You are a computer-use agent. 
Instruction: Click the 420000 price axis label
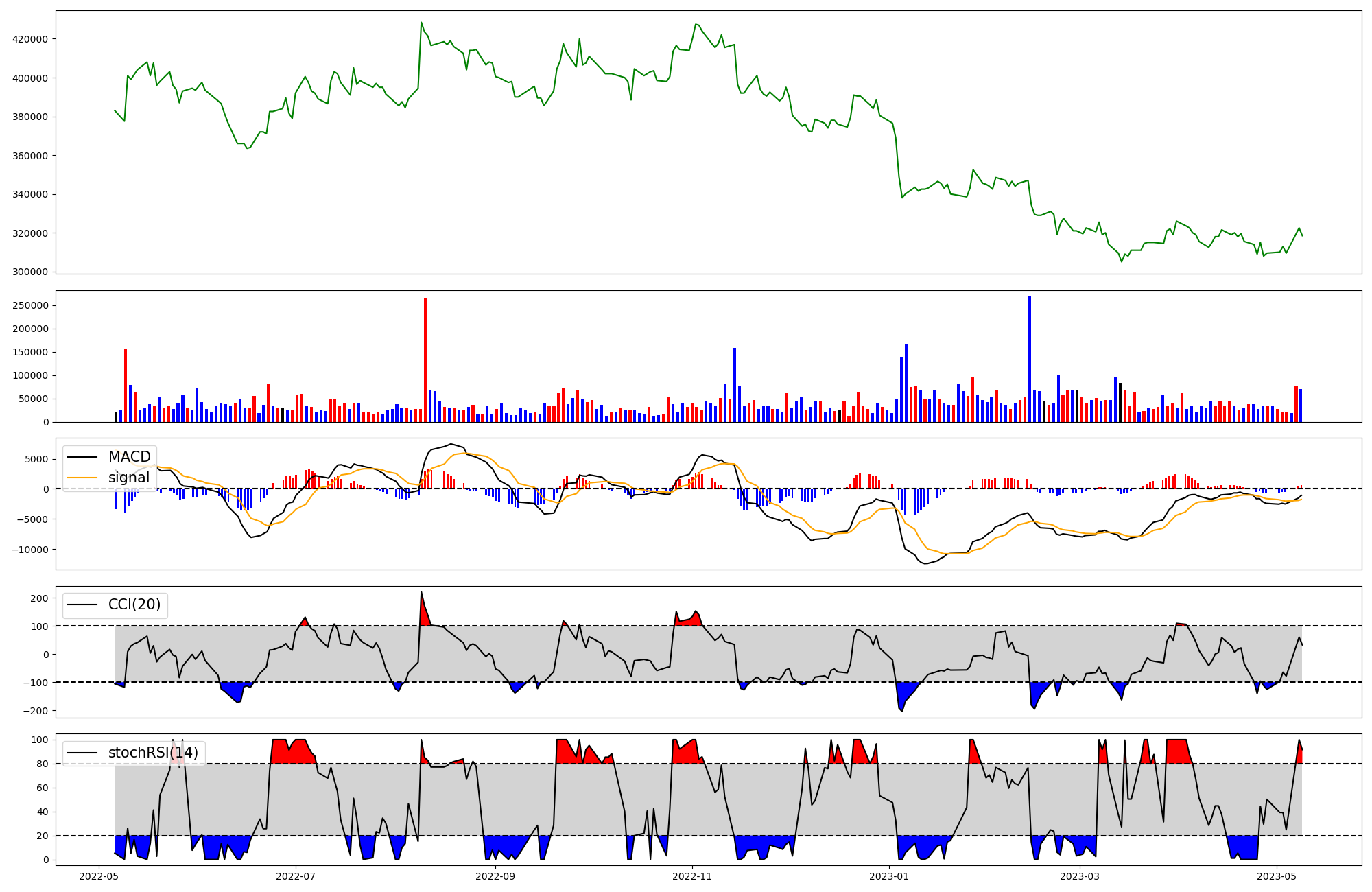(30, 39)
